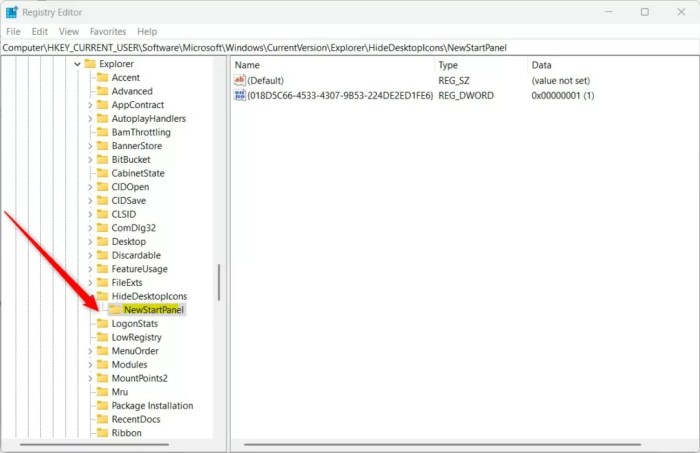Select the BitBucket key label

131,160
